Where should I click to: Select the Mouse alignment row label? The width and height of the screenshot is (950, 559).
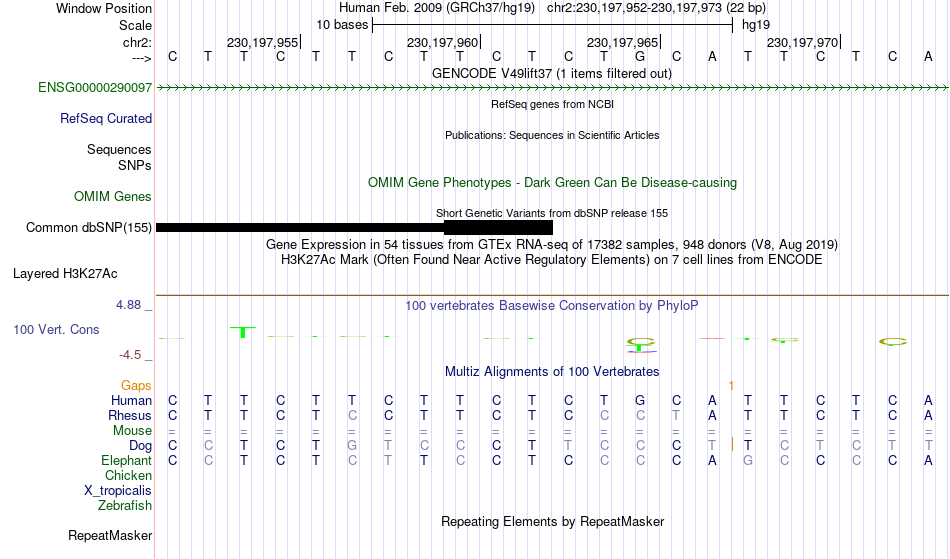(132, 431)
